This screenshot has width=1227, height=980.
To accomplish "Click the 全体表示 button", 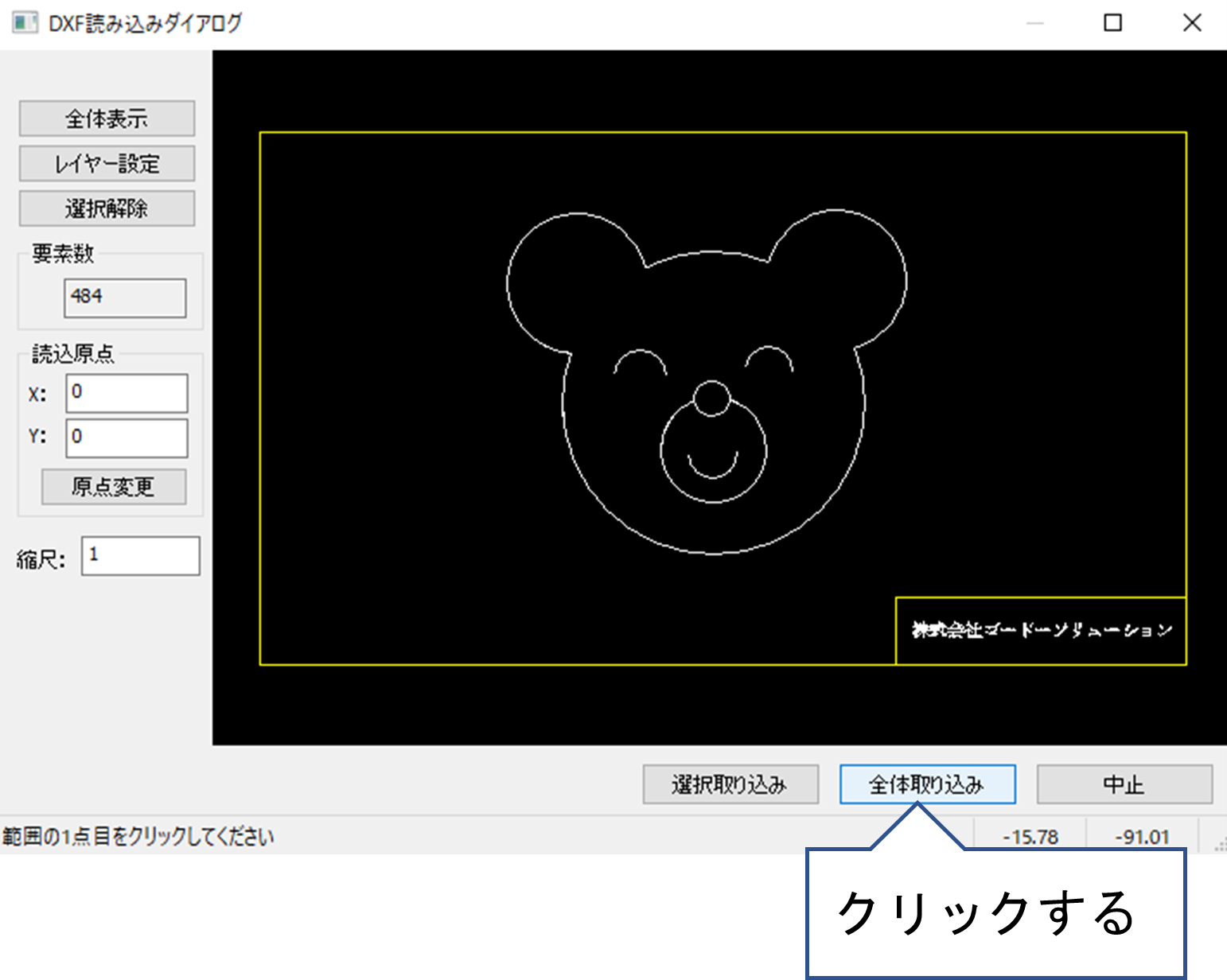I will [107, 119].
